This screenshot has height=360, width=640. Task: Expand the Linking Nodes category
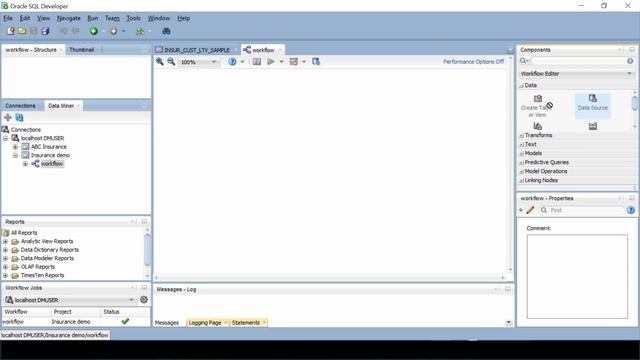pyautogui.click(x=521, y=180)
